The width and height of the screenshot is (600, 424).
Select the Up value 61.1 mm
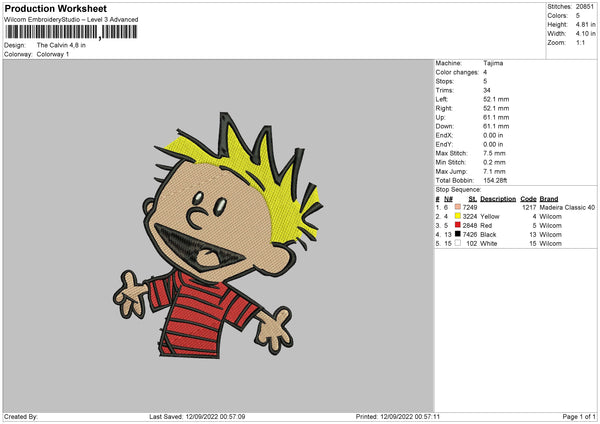click(496, 117)
